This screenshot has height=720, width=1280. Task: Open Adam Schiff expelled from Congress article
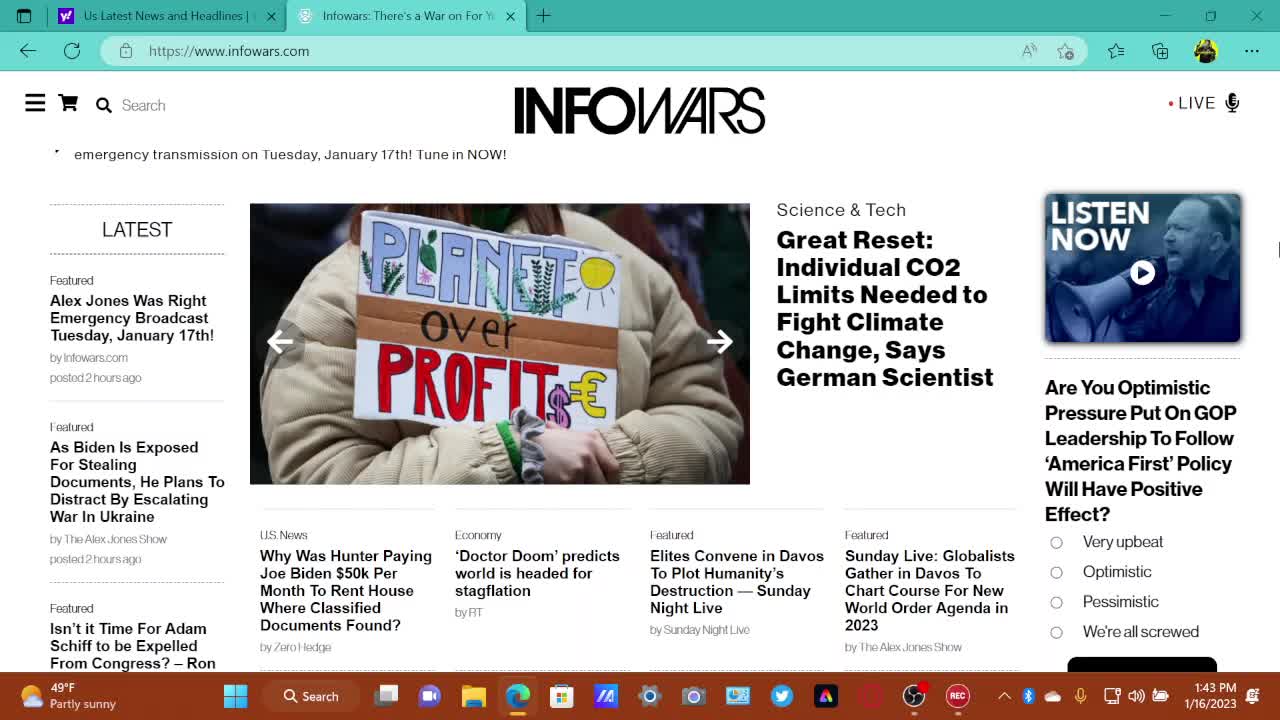point(133,645)
